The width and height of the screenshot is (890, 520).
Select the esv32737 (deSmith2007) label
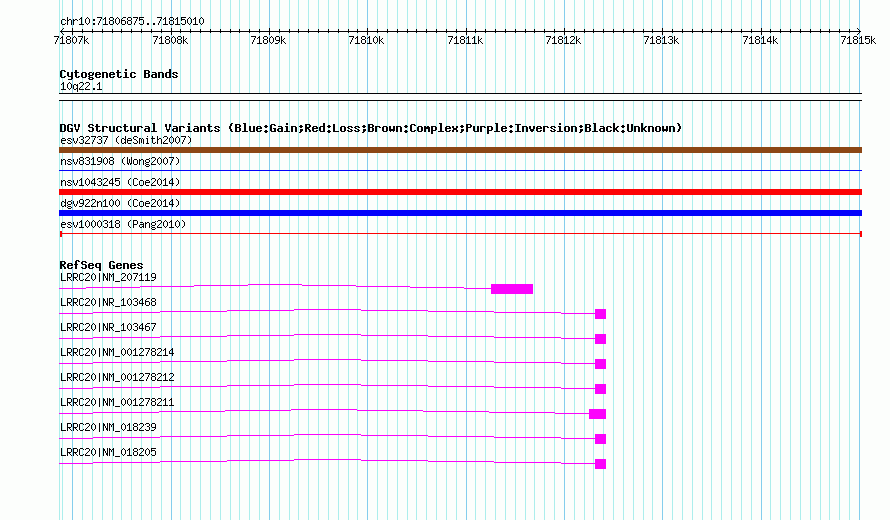pos(126,140)
